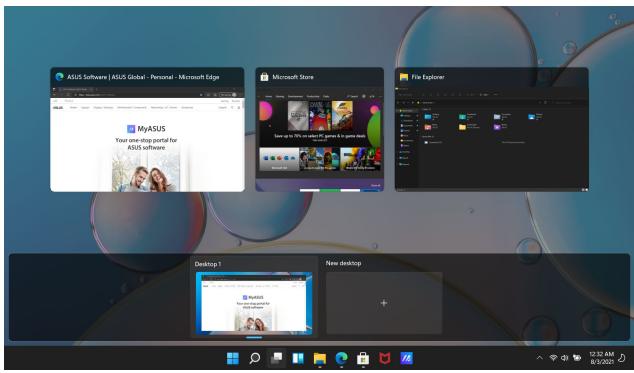Click the Edge icon in window title
The width and height of the screenshot is (634, 373).
click(60, 77)
